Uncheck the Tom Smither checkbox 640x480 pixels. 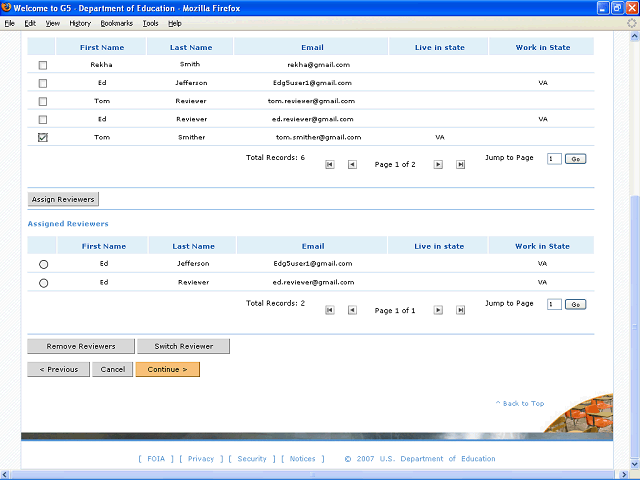[x=42, y=138]
